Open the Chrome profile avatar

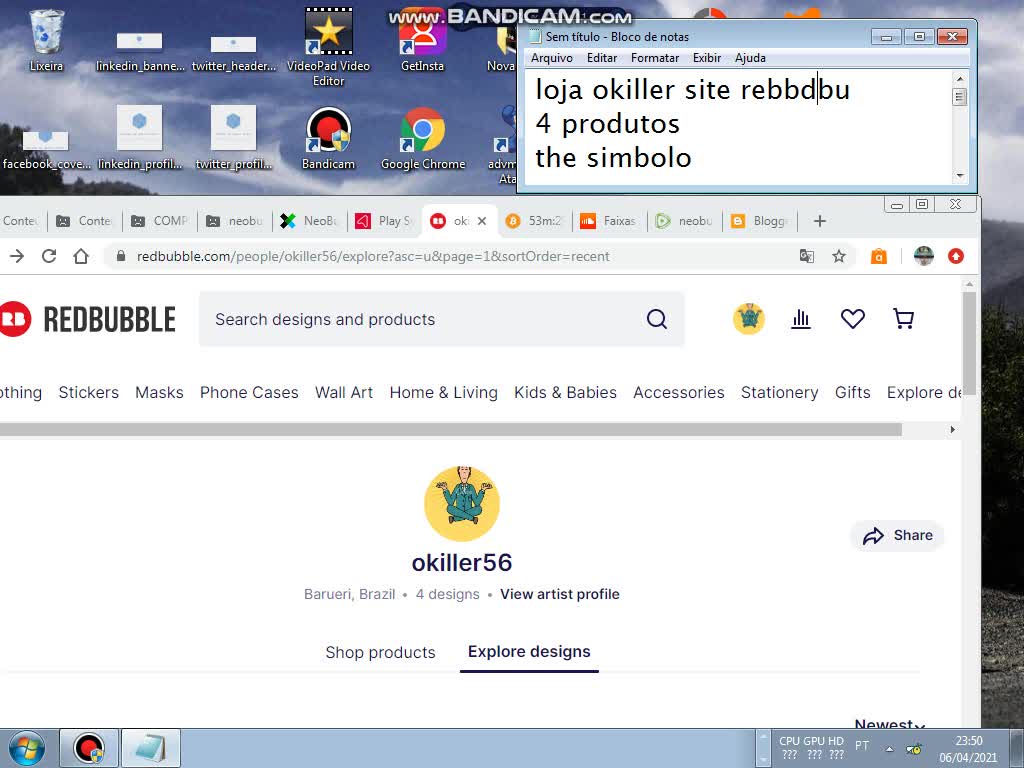923,256
